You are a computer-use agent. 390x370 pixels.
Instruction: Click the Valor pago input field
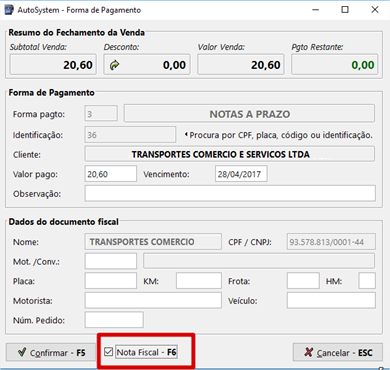pyautogui.click(x=111, y=174)
